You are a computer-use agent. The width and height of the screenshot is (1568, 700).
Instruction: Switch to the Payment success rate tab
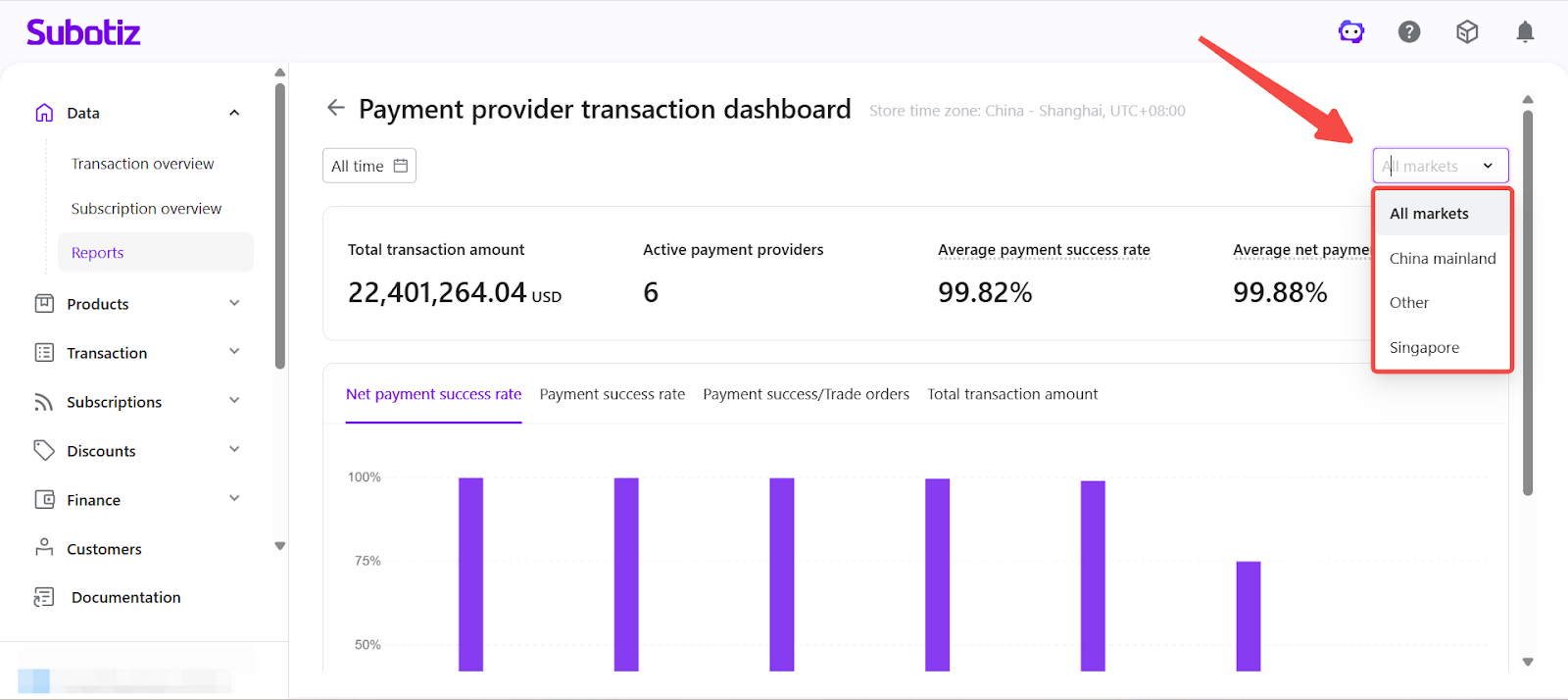tap(612, 394)
